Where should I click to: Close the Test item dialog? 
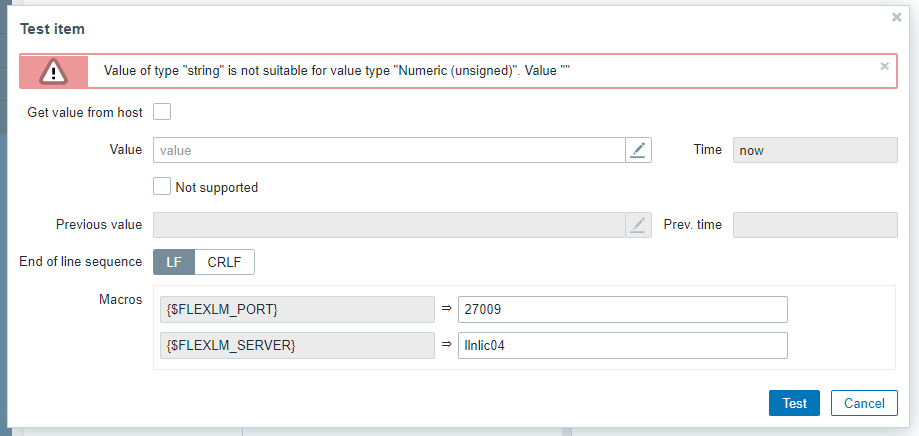tap(896, 17)
